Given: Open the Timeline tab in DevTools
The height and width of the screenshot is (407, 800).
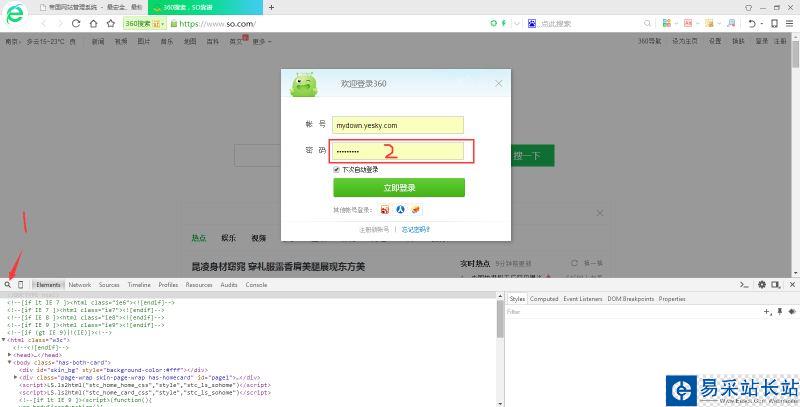Looking at the screenshot, I should point(139,285).
